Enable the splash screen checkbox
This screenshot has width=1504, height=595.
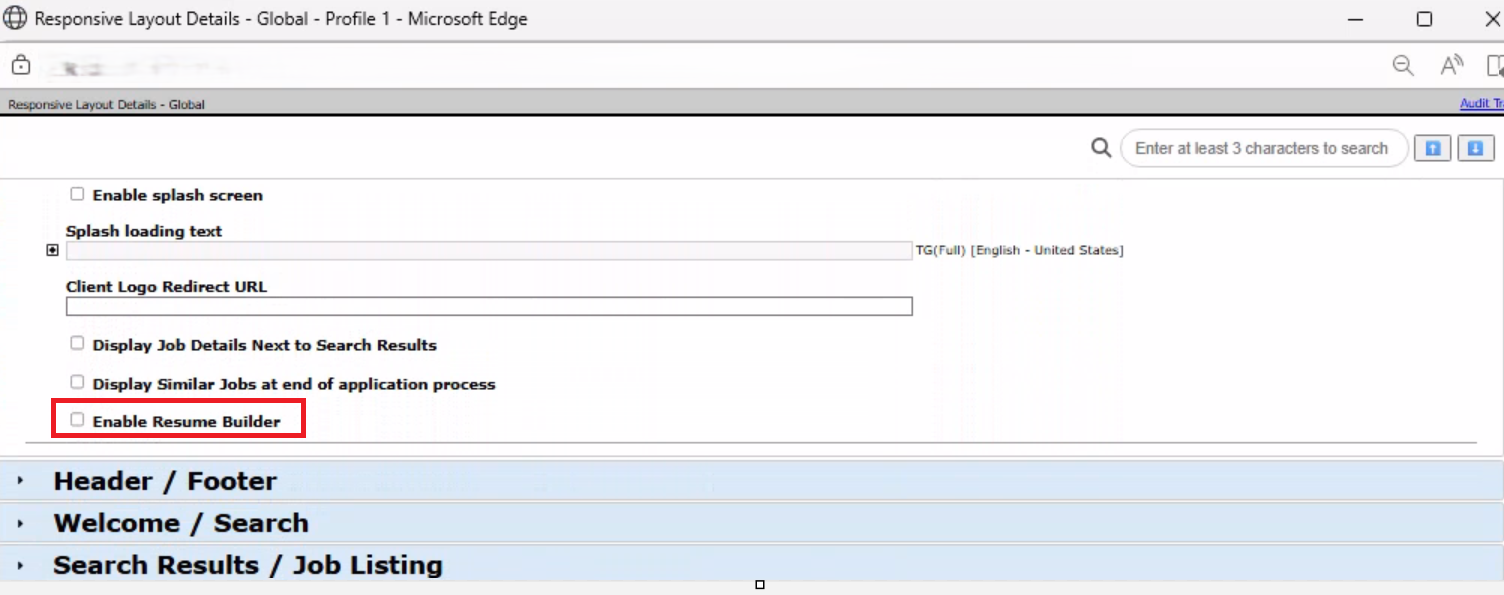coord(77,195)
